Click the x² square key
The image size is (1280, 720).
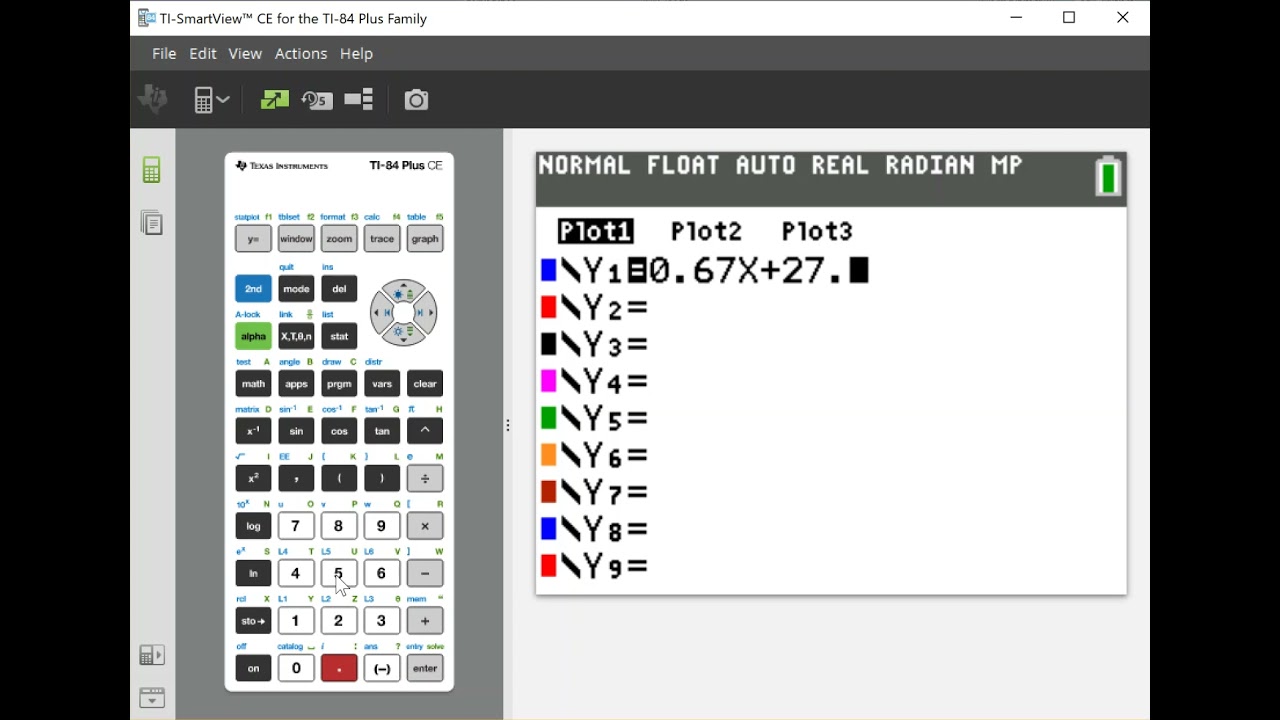[x=253, y=479]
